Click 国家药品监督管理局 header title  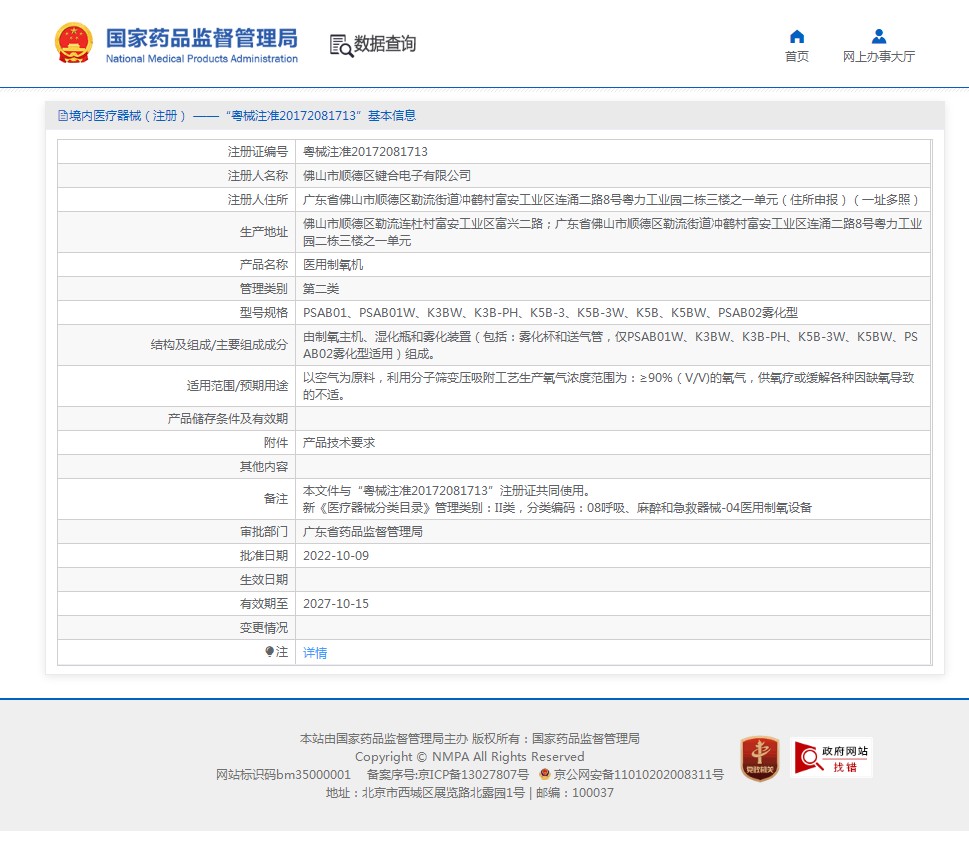(201, 38)
